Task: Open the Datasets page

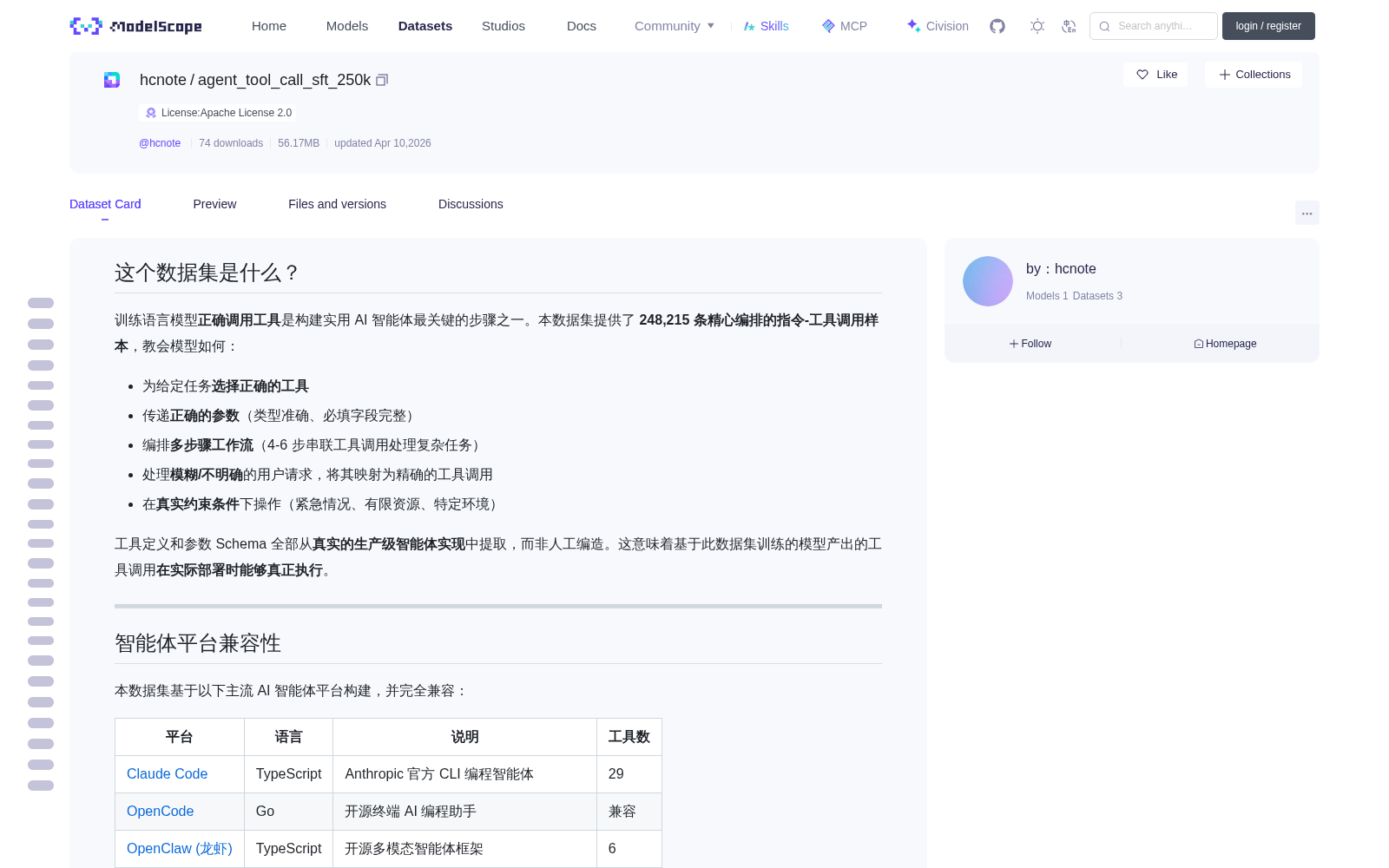Action: pos(425,26)
